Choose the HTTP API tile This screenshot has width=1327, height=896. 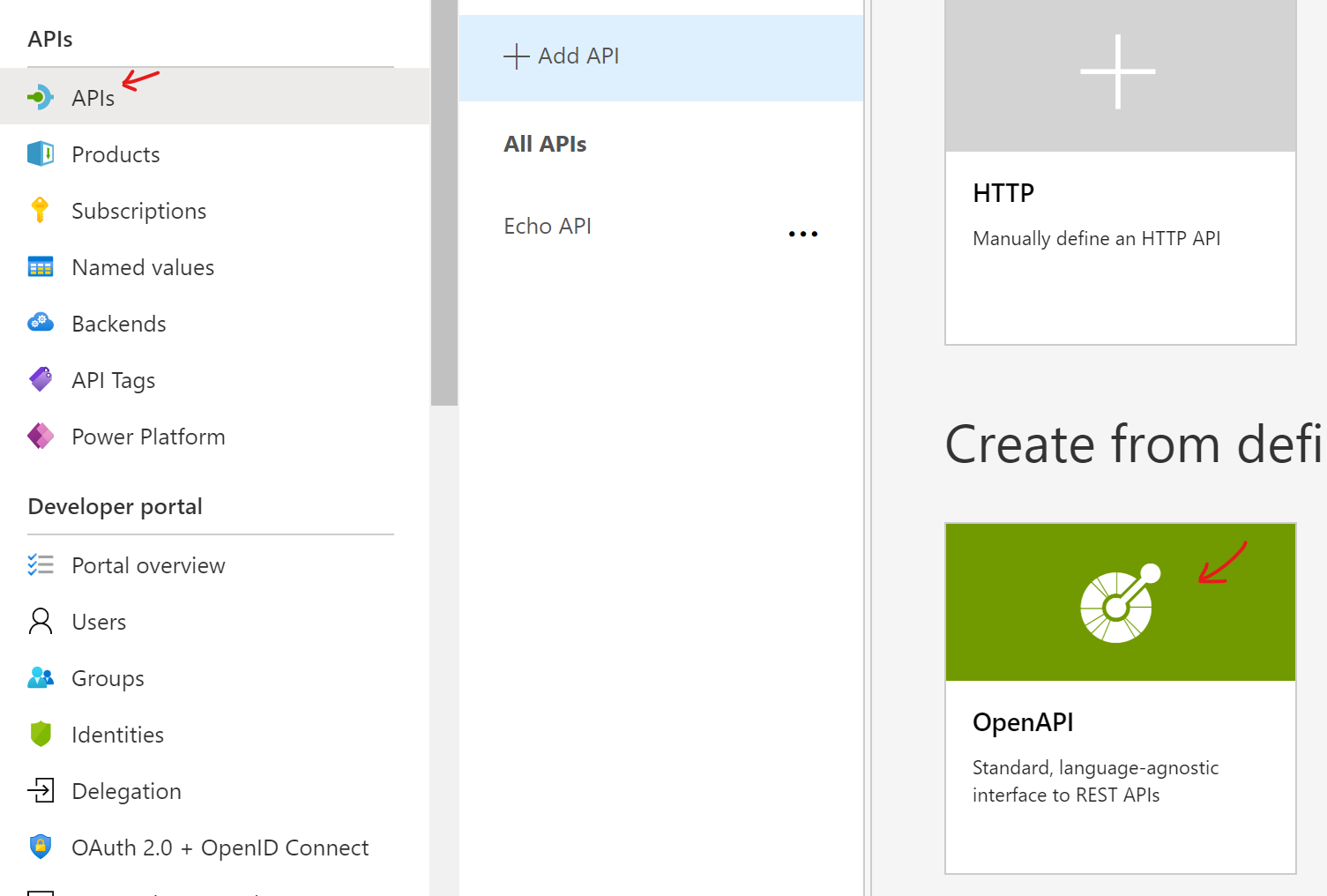[x=1121, y=173]
